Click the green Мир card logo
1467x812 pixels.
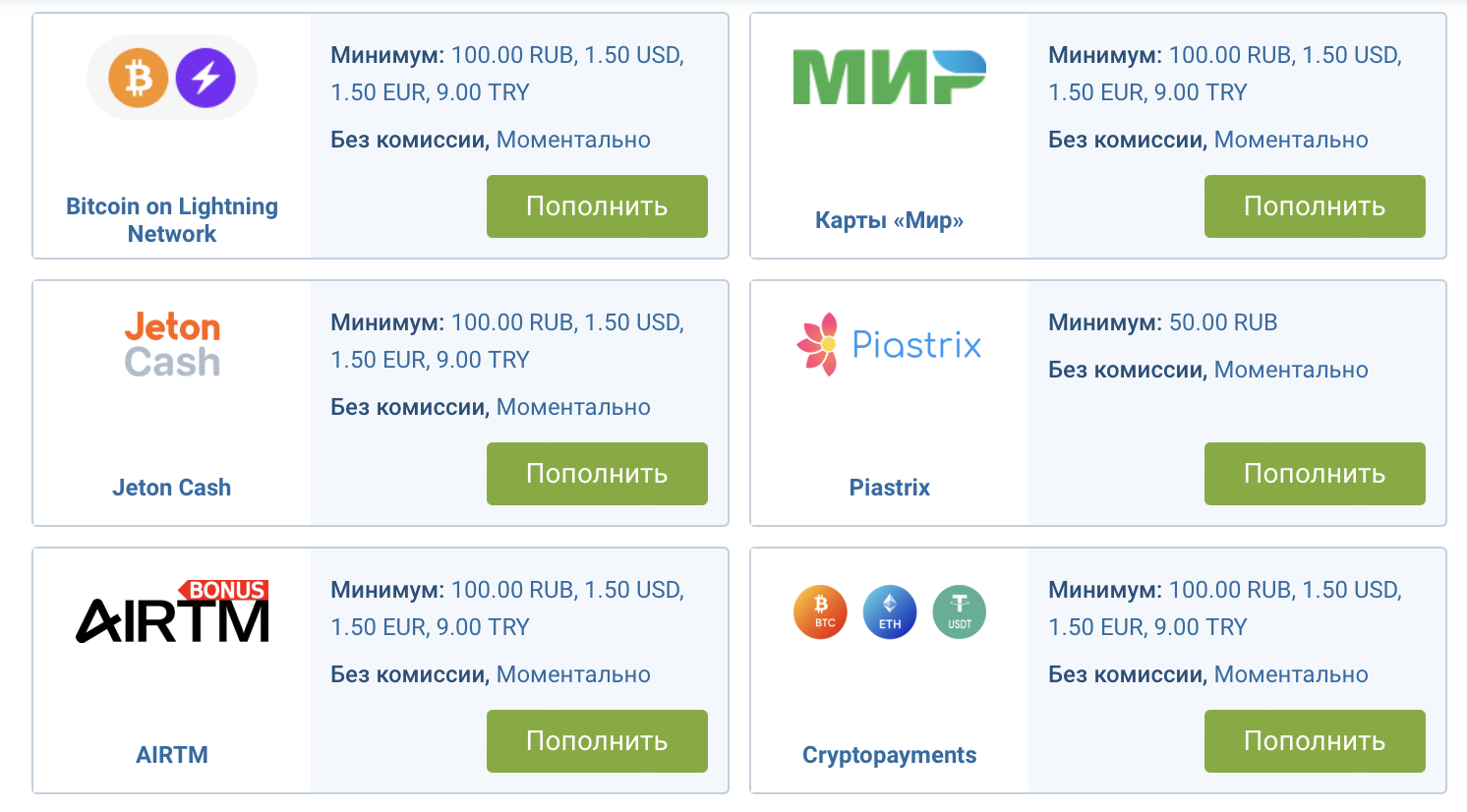click(889, 78)
